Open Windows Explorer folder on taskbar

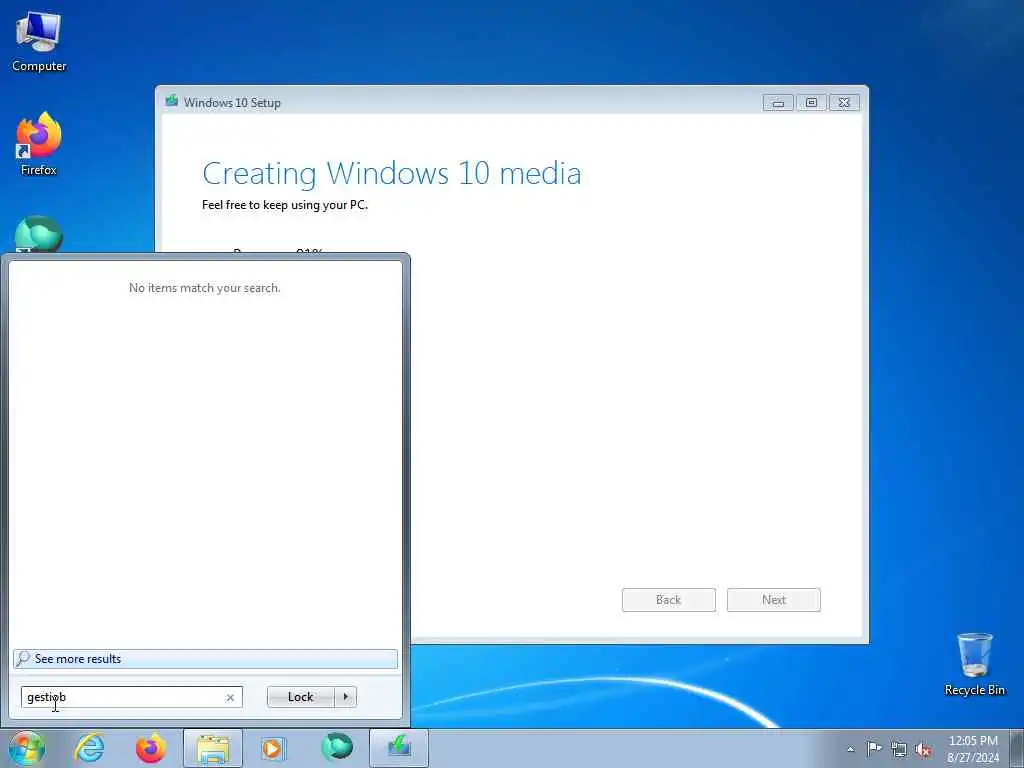tap(213, 748)
